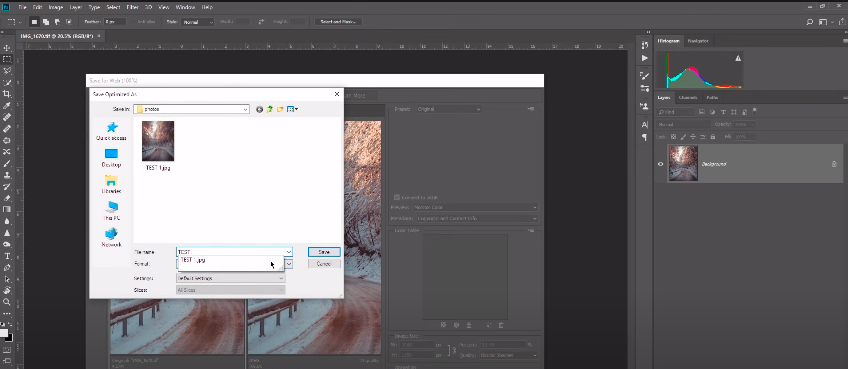Image resolution: width=848 pixels, height=369 pixels.
Task: Select the TEST 1.jpg file thumbnail
Action: (x=158, y=141)
